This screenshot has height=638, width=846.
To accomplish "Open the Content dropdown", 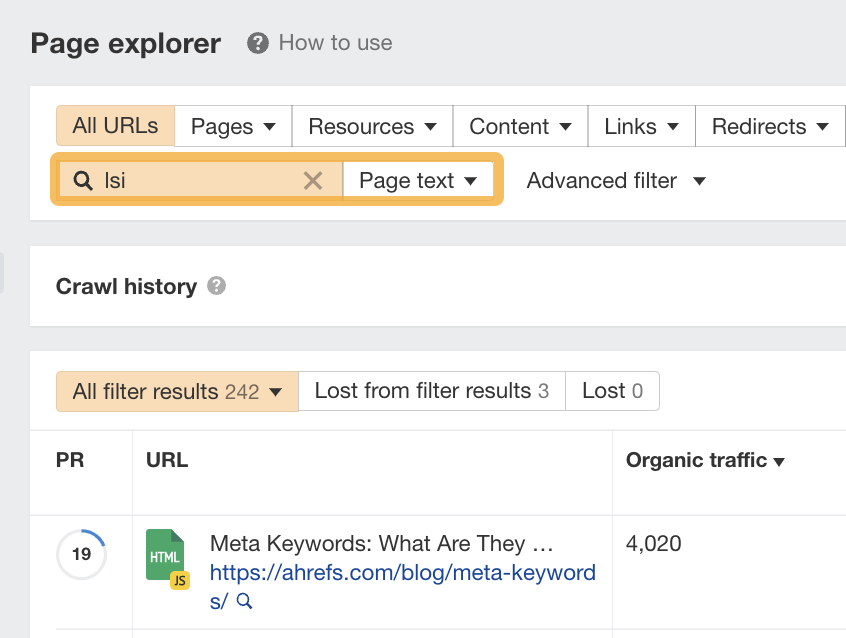I will pyautogui.click(x=519, y=126).
